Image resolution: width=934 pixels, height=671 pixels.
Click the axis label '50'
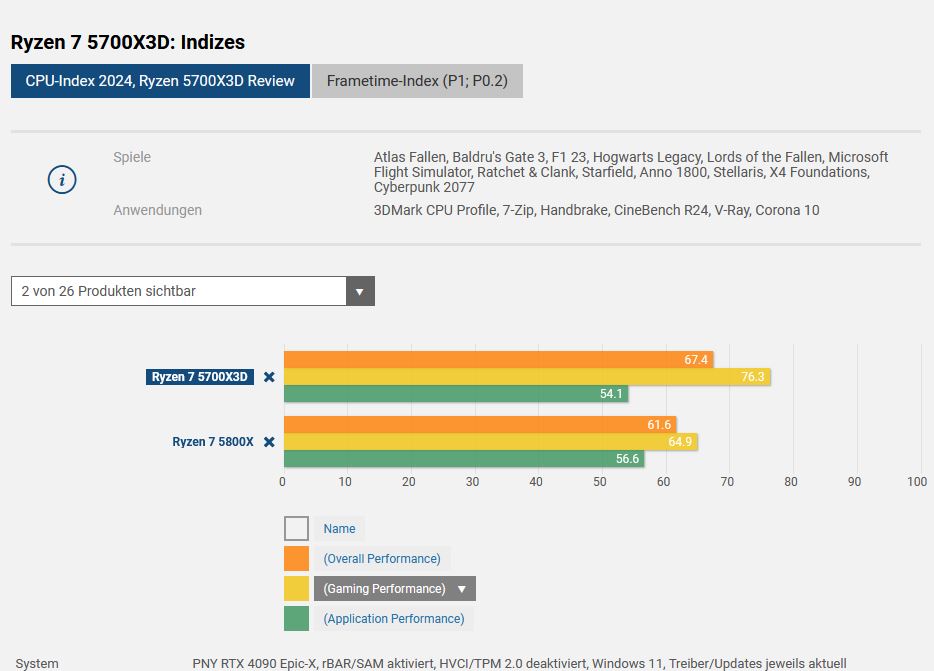(x=599, y=481)
